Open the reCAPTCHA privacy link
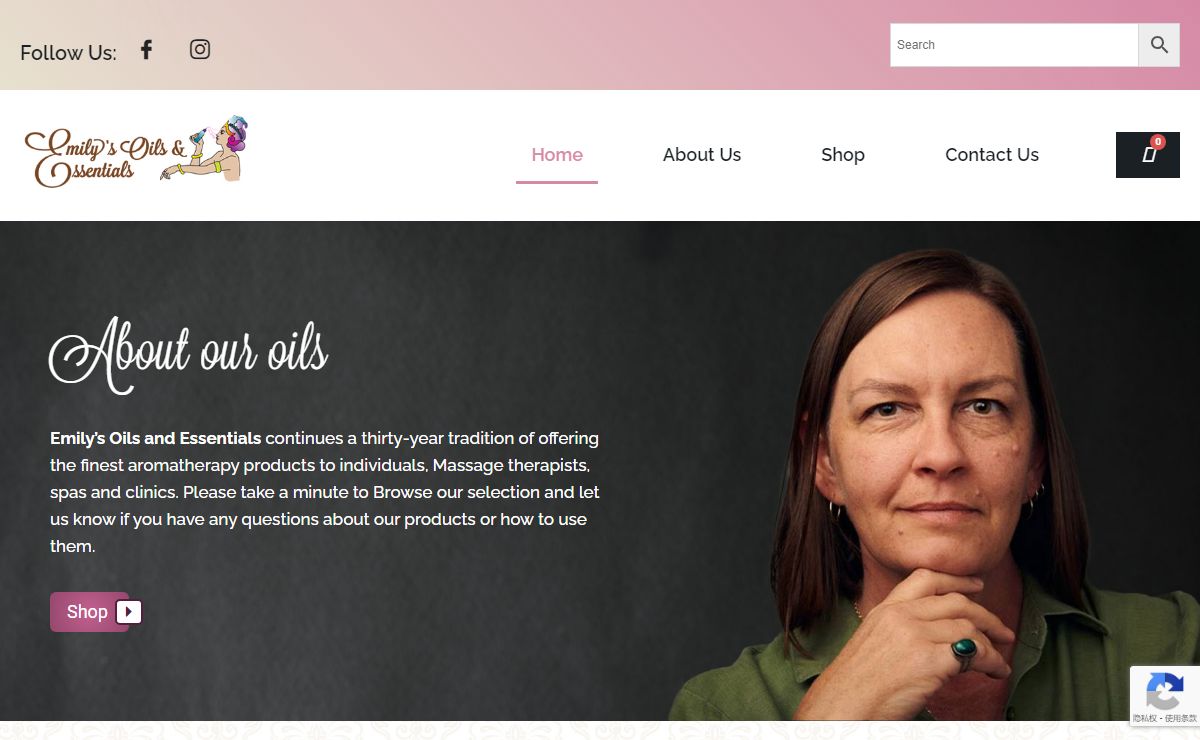Image resolution: width=1200 pixels, height=740 pixels. [1145, 719]
